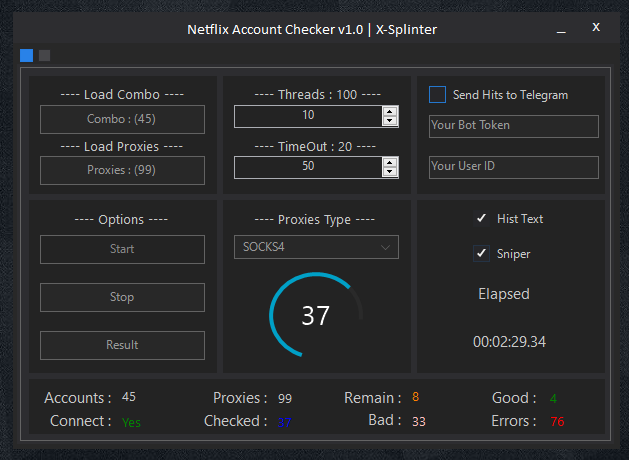Click the blue Checked count 37
This screenshot has height=460, width=629.
(x=284, y=422)
